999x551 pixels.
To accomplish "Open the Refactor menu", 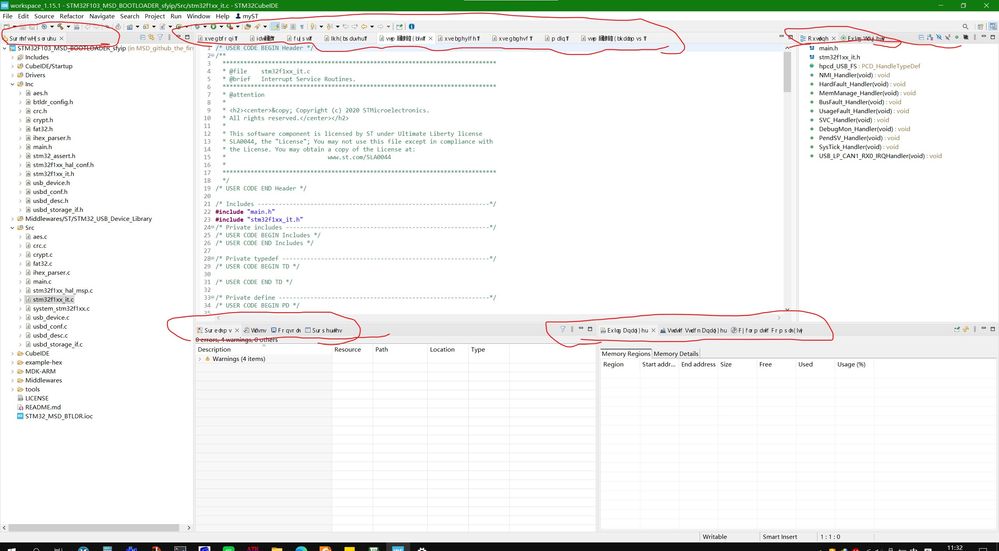I will coord(71,16).
